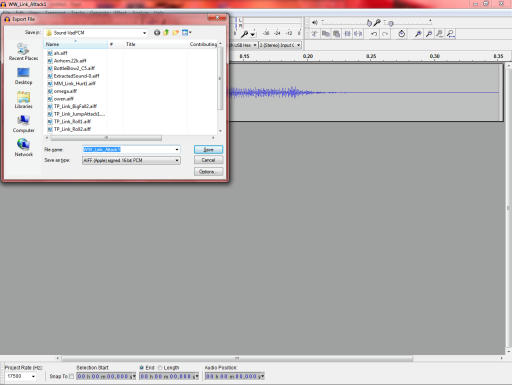Open Network location in places bar
Viewport: 512px width, 385px height.
click(23, 148)
